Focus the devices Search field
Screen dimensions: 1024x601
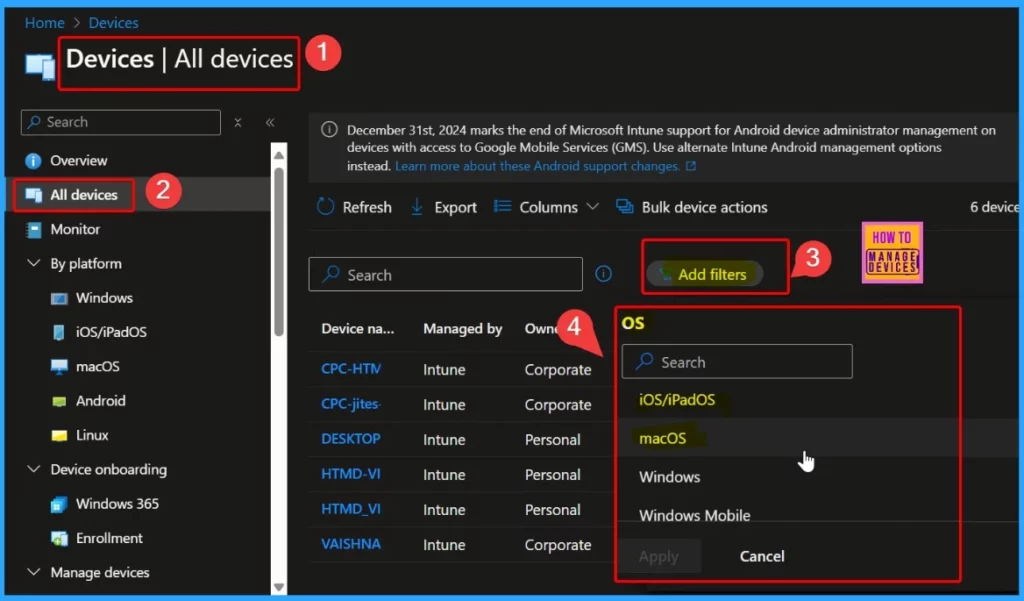coord(445,274)
